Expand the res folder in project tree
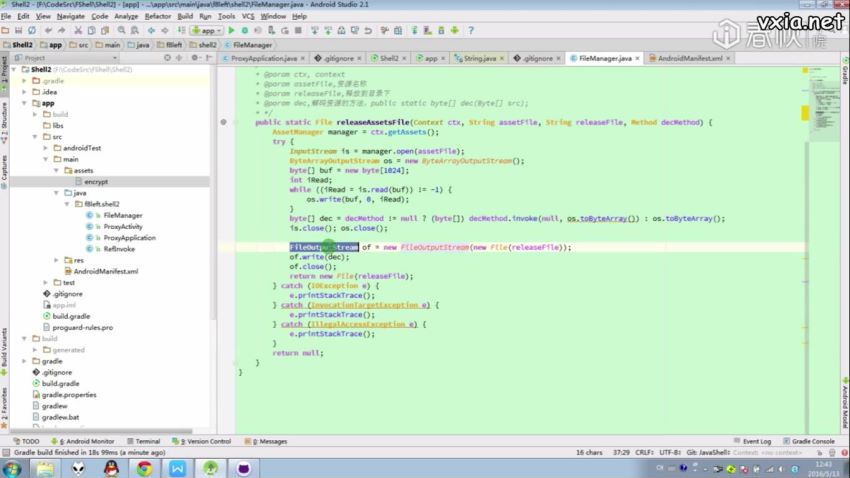The image size is (850, 478). pos(58,260)
